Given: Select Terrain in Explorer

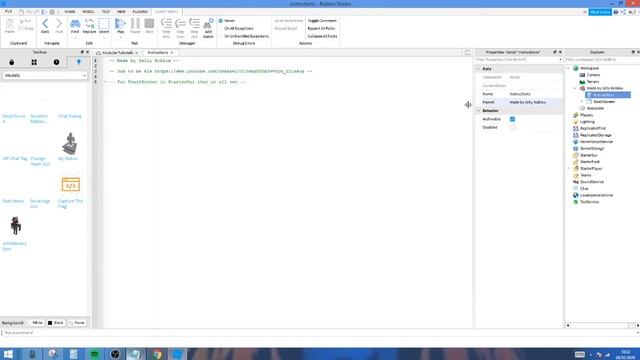Looking at the screenshot, I should [593, 82].
